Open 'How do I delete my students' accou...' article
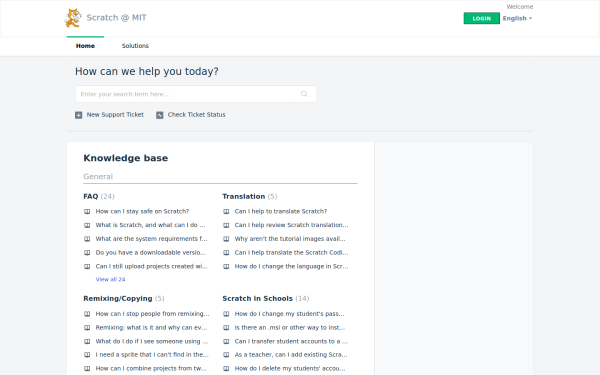 coord(290,368)
